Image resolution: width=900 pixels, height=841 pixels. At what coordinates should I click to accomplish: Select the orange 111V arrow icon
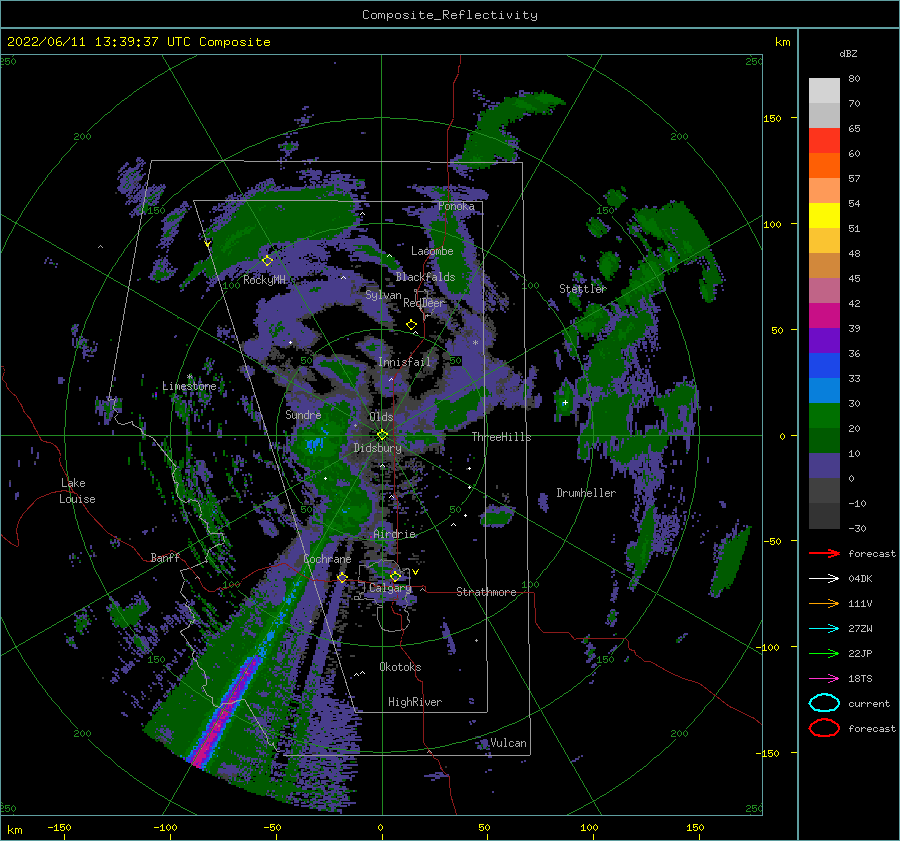tap(824, 603)
